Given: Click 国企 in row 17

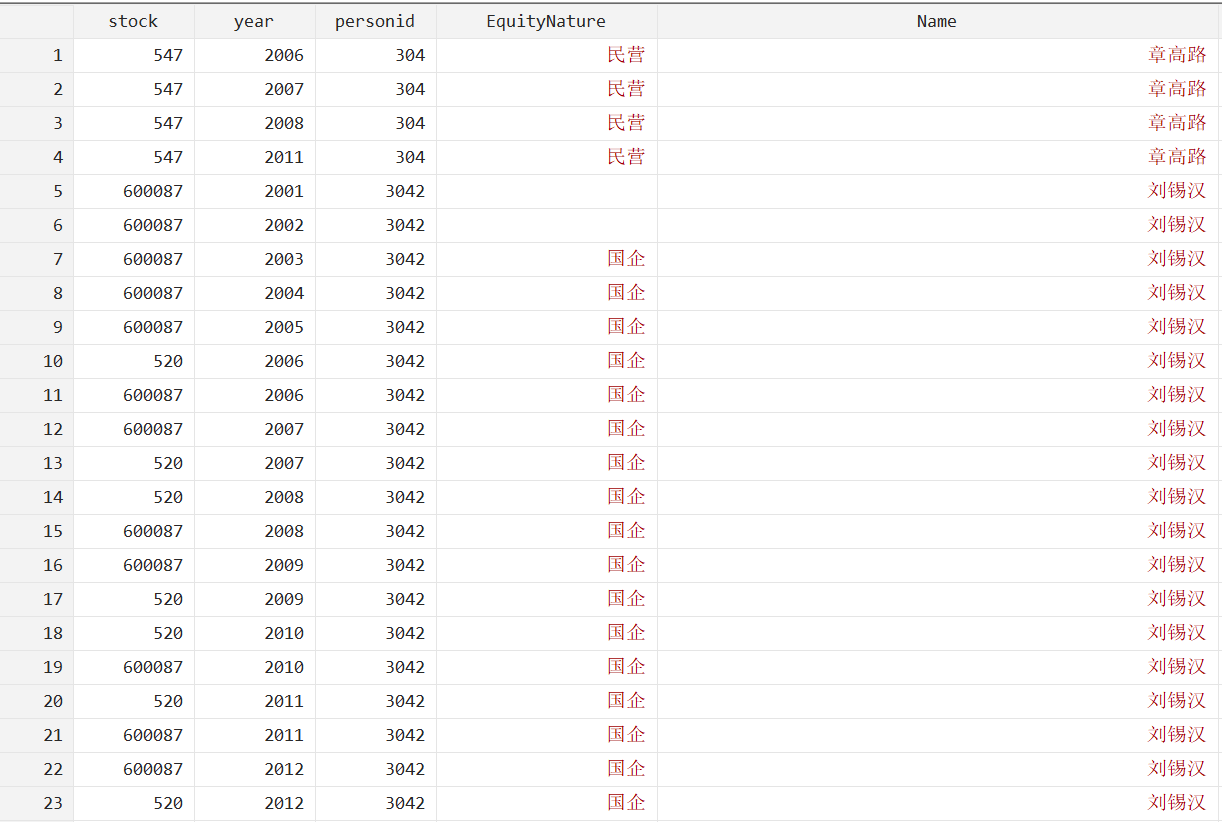Looking at the screenshot, I should (x=626, y=599).
